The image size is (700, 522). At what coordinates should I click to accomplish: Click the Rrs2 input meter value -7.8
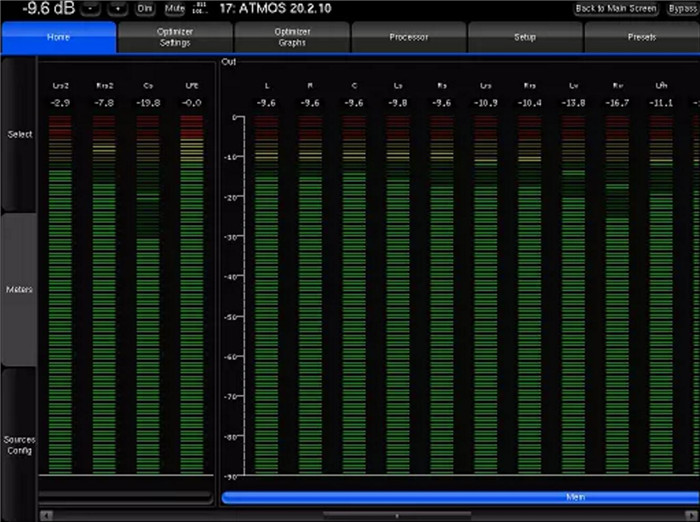[x=104, y=103]
